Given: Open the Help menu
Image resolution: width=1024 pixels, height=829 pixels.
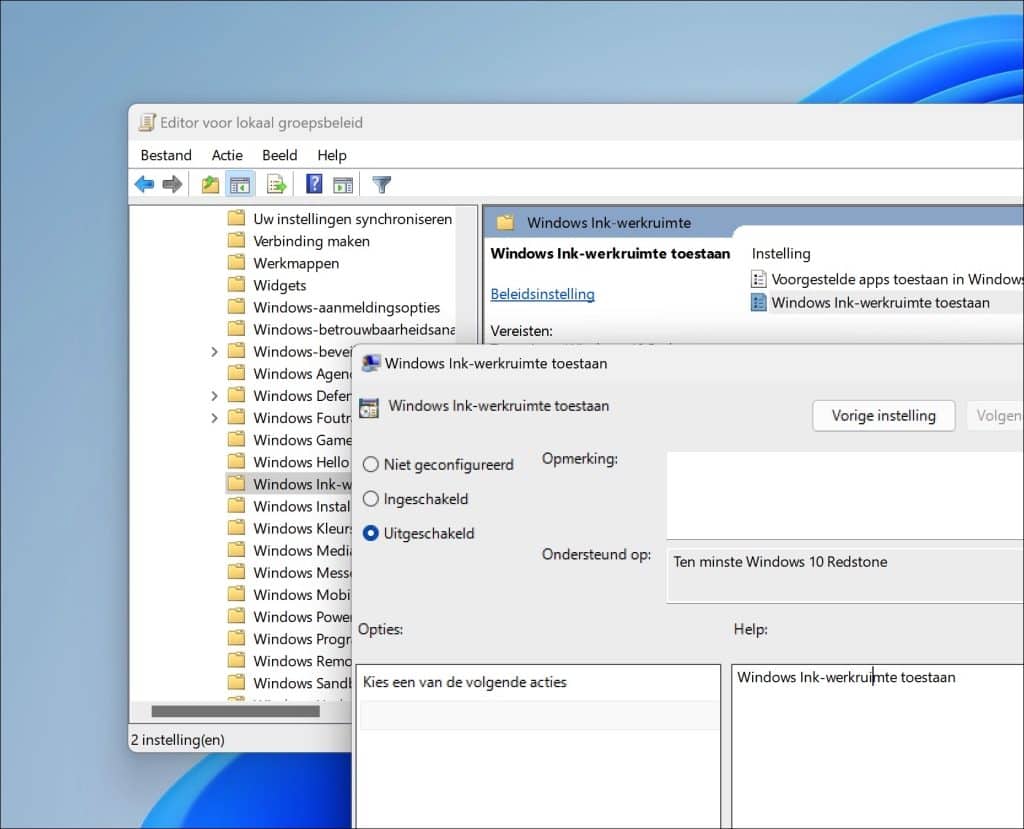Looking at the screenshot, I should tap(332, 155).
